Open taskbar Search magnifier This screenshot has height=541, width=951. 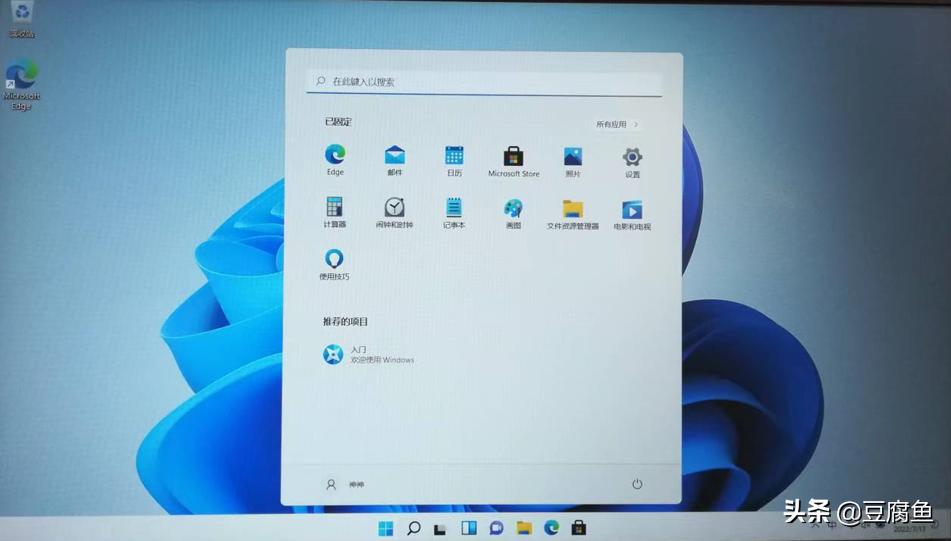(x=414, y=528)
